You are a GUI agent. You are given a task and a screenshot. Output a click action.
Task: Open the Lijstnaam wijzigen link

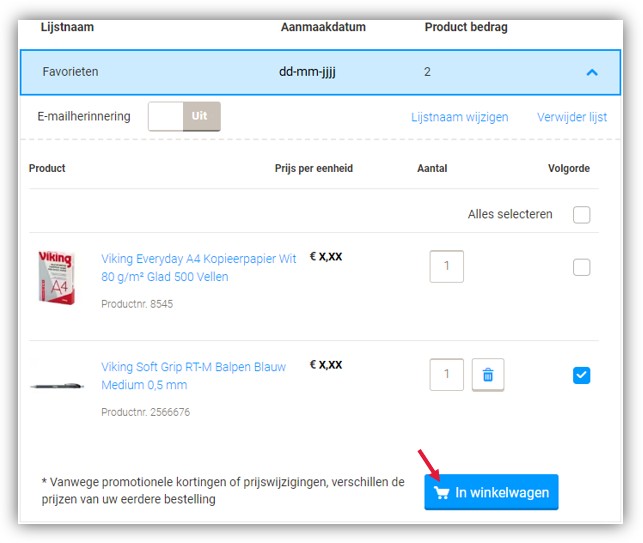tap(459, 117)
